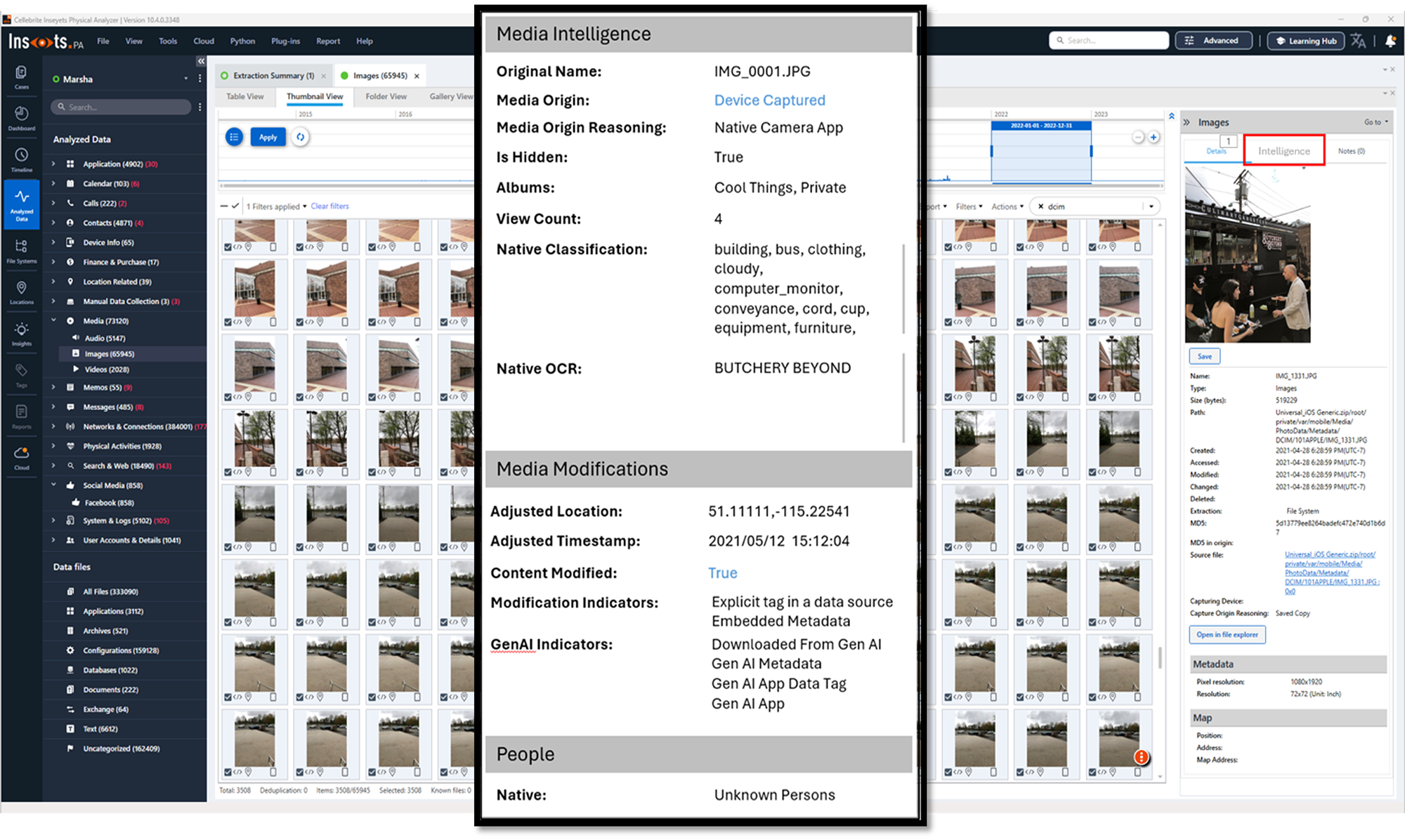Click the Apply button
1405x840 pixels.
click(268, 137)
